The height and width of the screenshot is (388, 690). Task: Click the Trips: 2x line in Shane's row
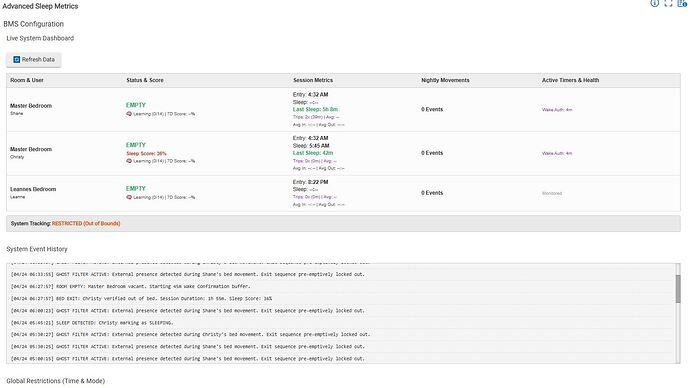point(316,117)
